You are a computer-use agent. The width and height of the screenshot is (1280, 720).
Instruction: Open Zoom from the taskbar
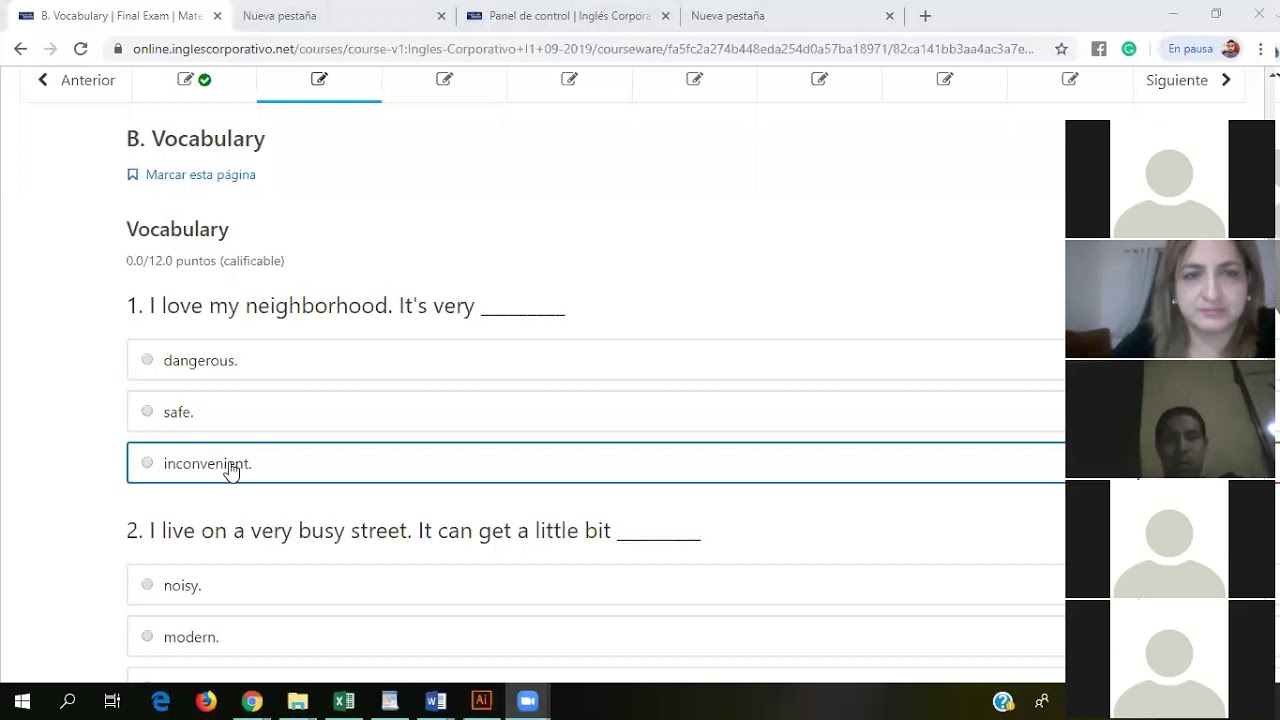pos(528,701)
